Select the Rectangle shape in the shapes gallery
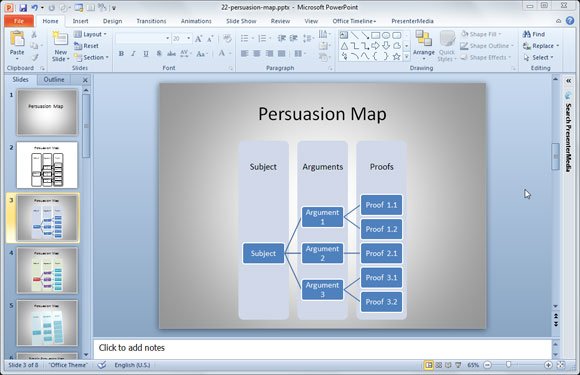580x375 pixels. click(x=375, y=36)
